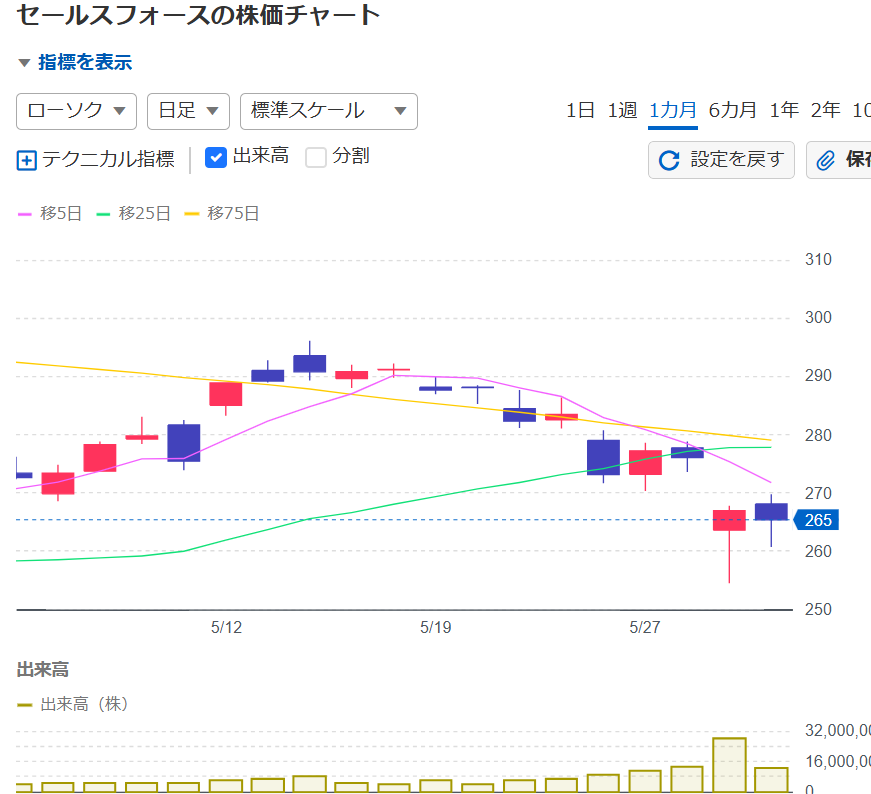Select the 1日 period tab
871x794 pixels.
580,110
